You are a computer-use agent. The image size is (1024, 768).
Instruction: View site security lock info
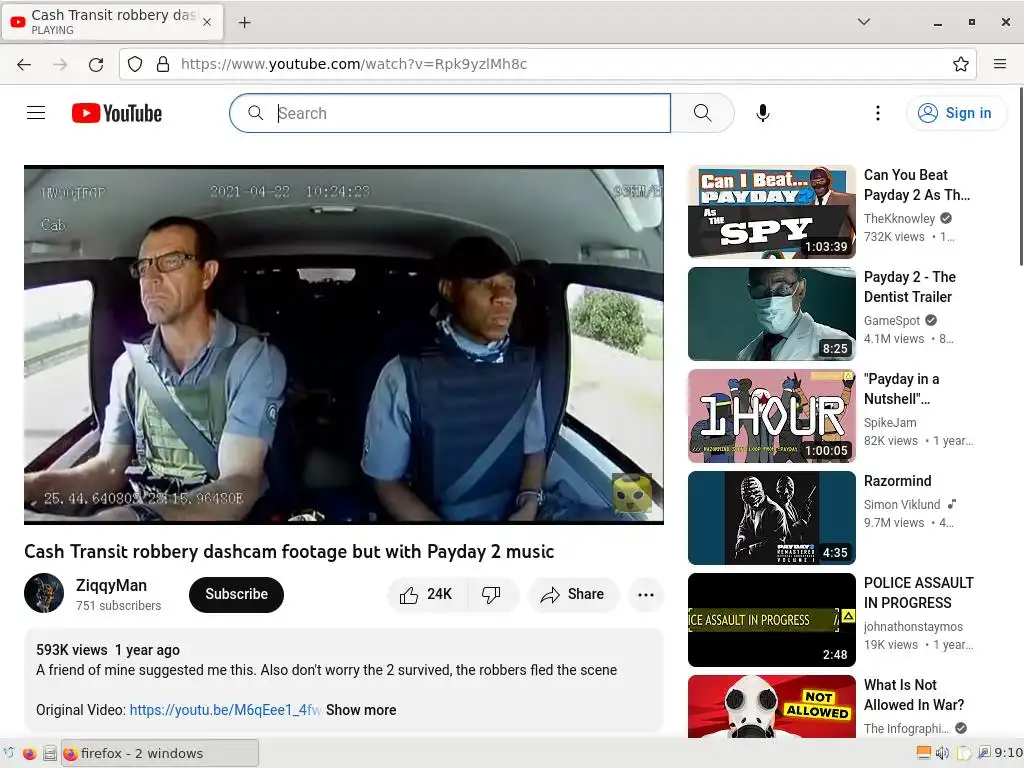[x=163, y=64]
